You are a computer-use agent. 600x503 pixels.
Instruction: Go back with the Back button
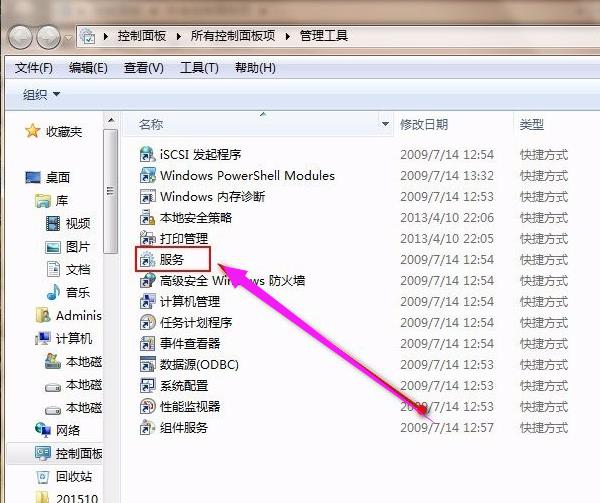(x=20, y=37)
